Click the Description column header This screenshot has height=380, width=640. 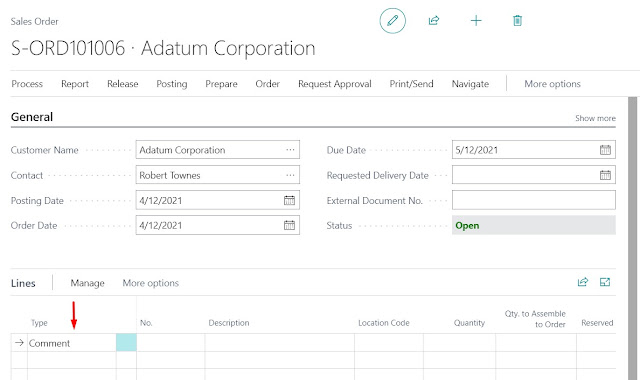pos(229,323)
